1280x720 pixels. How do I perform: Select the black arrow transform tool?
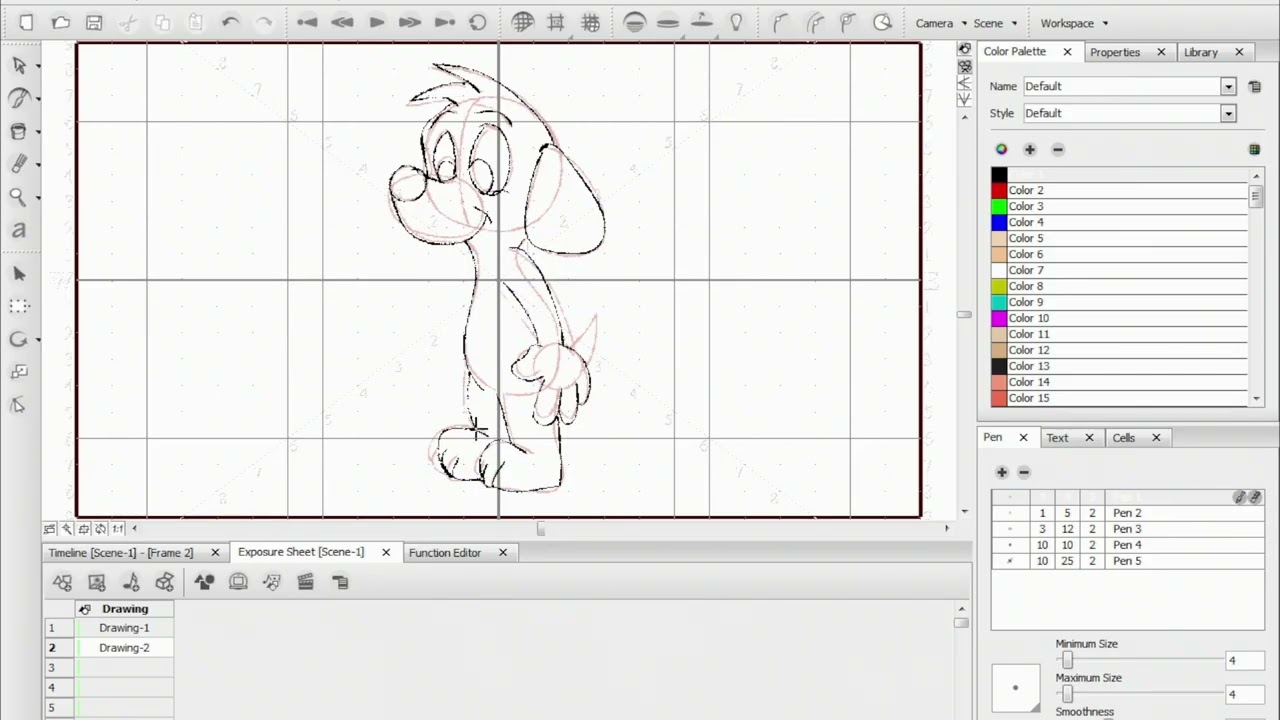19,274
